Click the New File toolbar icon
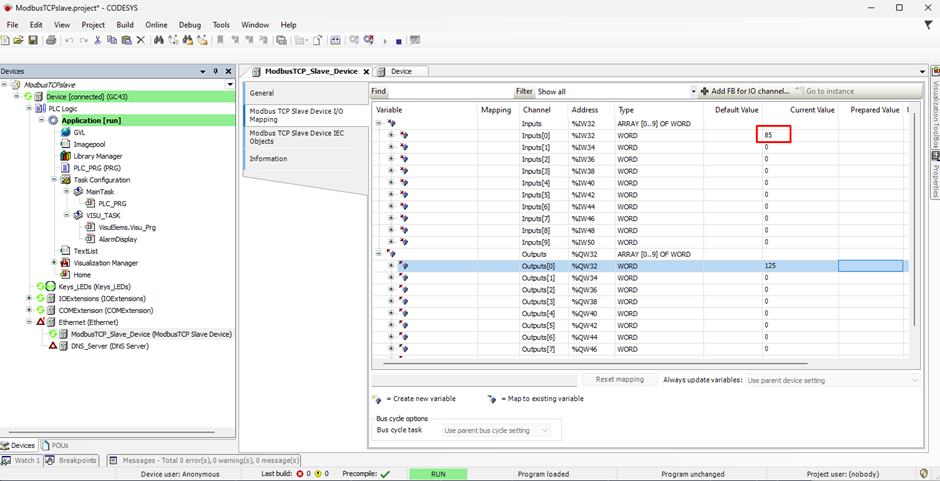Screen dimensions: 940x481 pos(5,40)
